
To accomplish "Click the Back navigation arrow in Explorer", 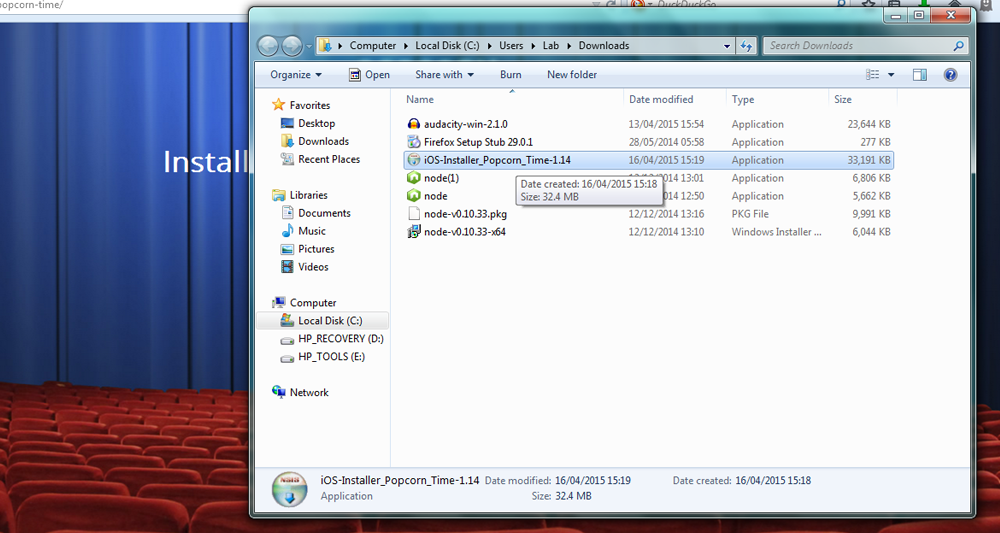I will [268, 45].
